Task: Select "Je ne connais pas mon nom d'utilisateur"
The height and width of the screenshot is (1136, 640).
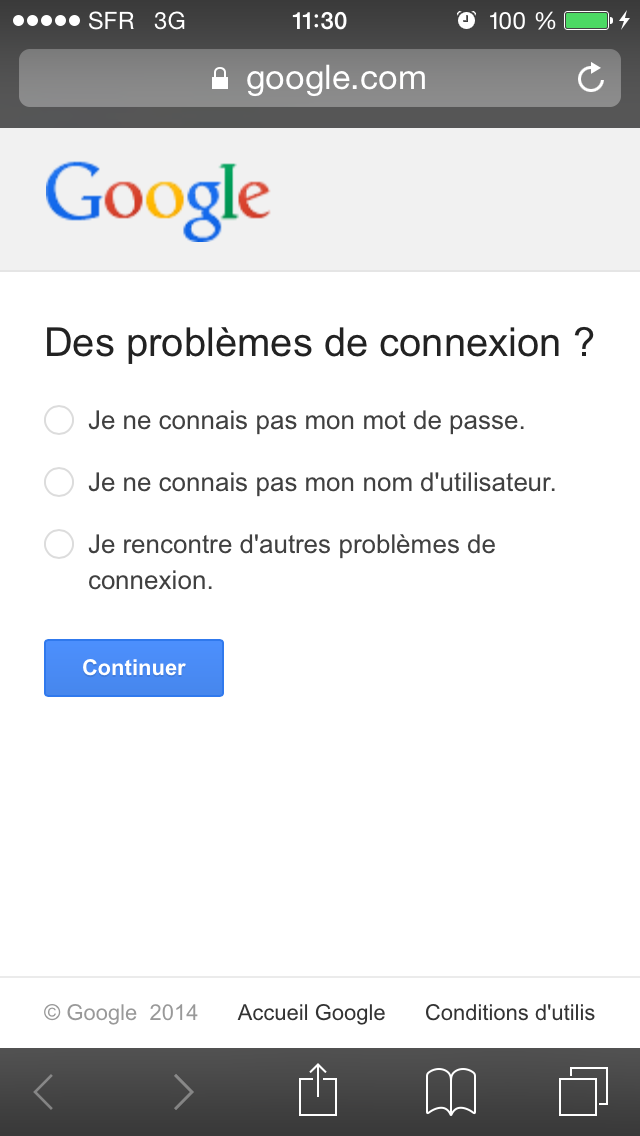Action: 60,483
